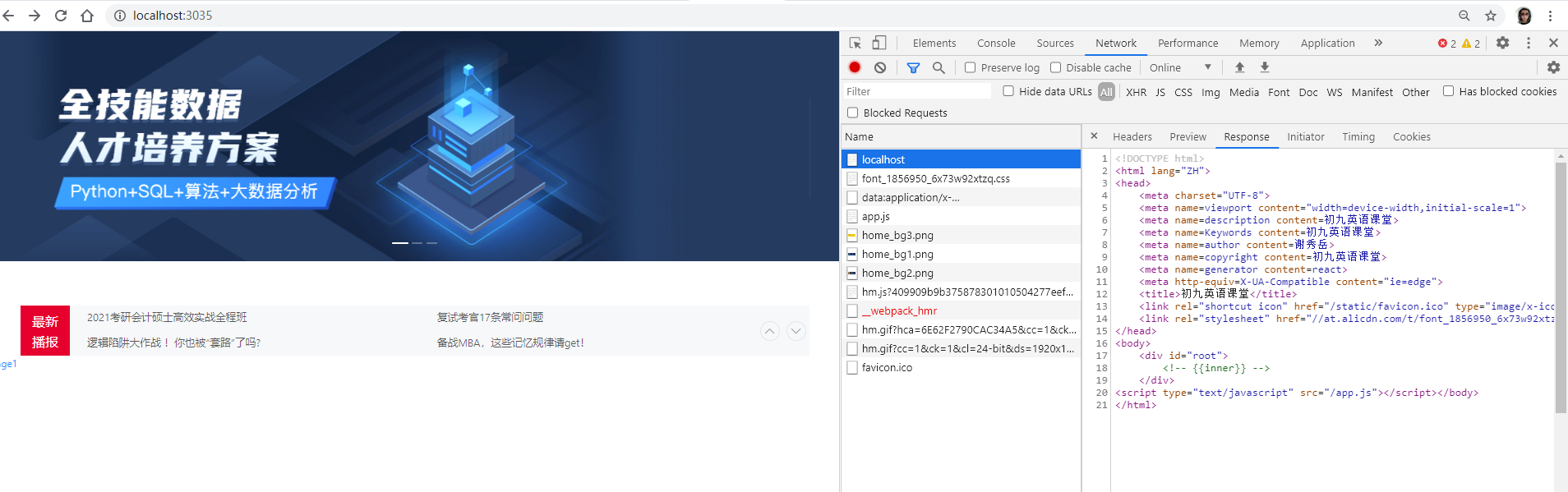Switch to the Elements tab
Screen dimensions: 1568x492
click(934, 44)
